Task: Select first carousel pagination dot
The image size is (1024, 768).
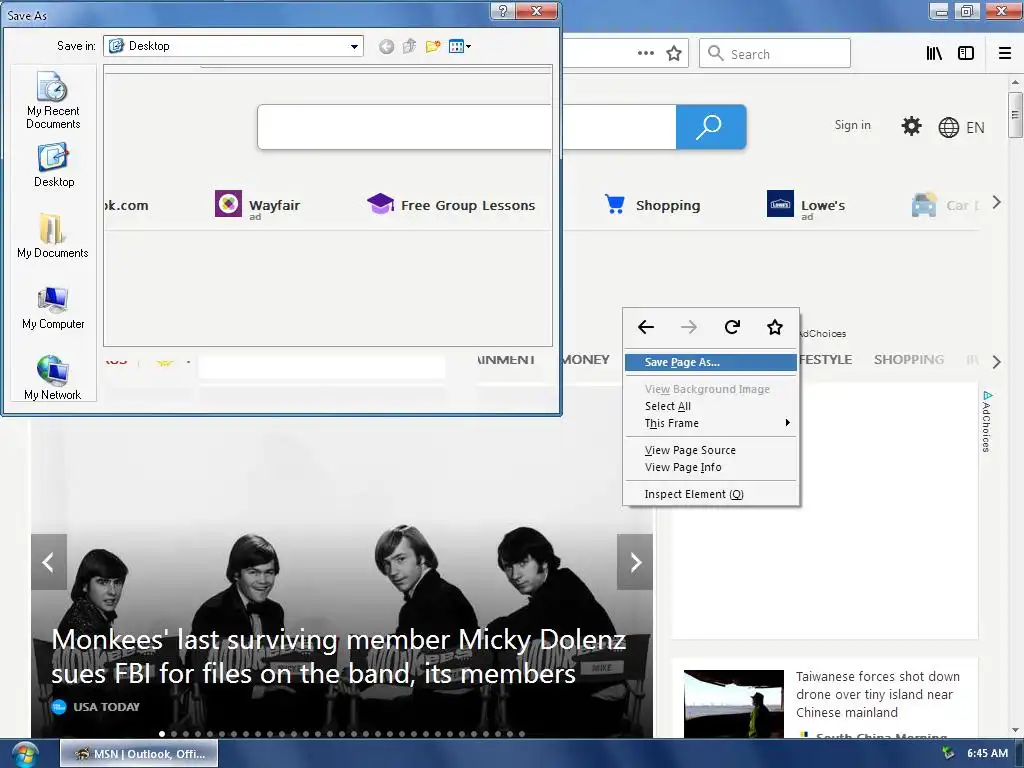Action: [x=161, y=734]
